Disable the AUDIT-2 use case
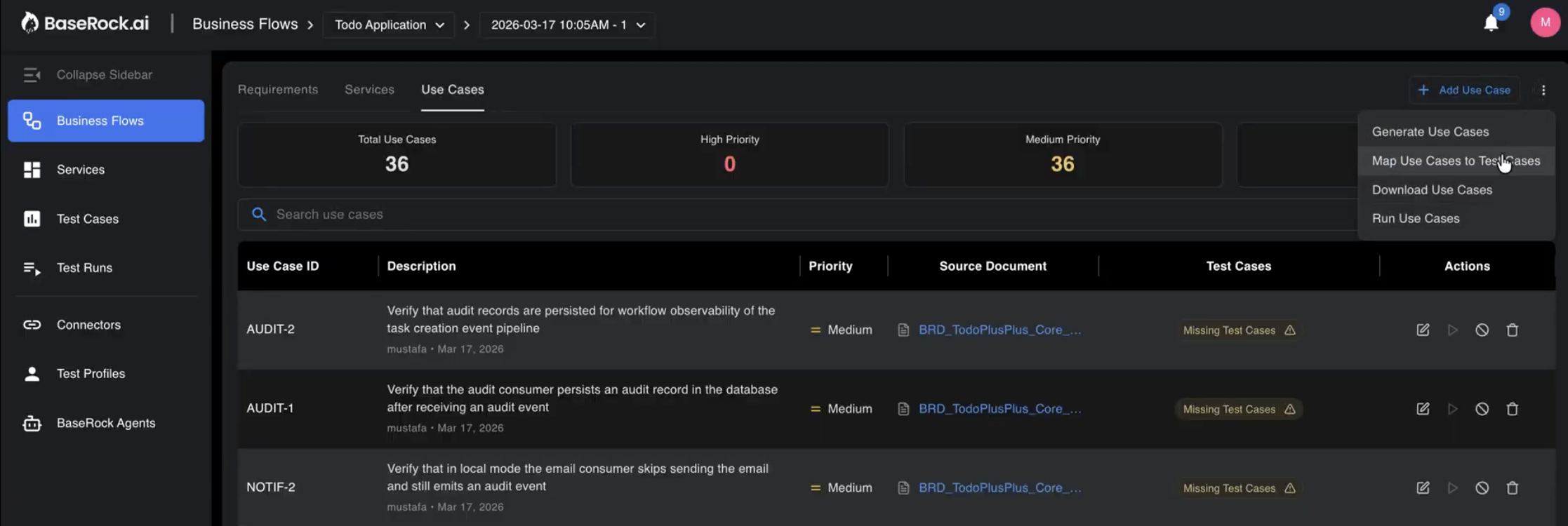1568x526 pixels. [x=1482, y=330]
